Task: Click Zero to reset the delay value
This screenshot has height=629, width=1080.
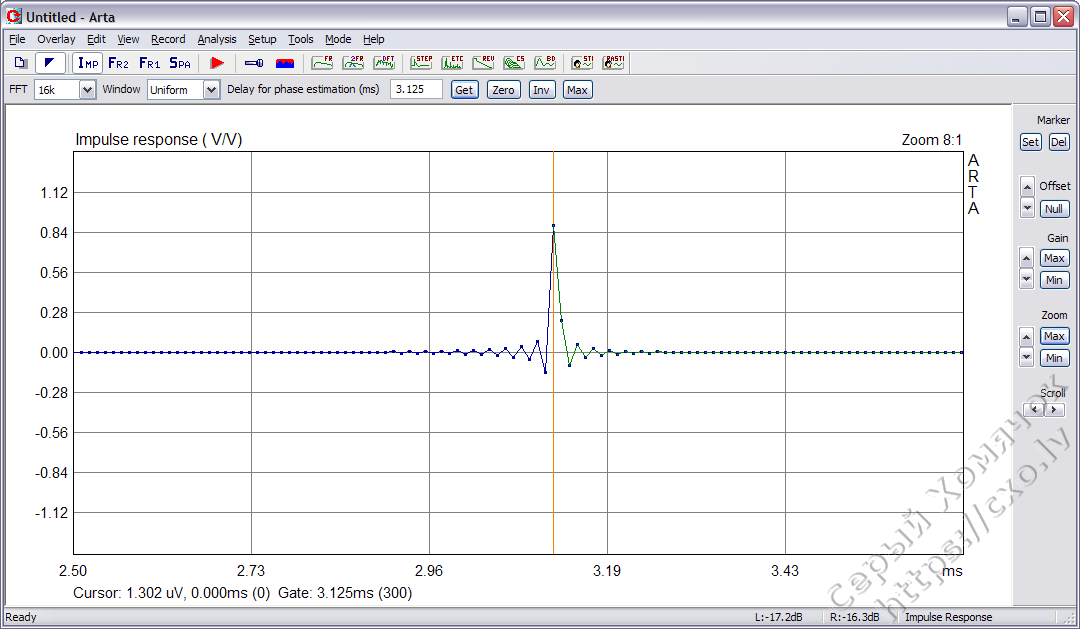Action: click(x=503, y=89)
